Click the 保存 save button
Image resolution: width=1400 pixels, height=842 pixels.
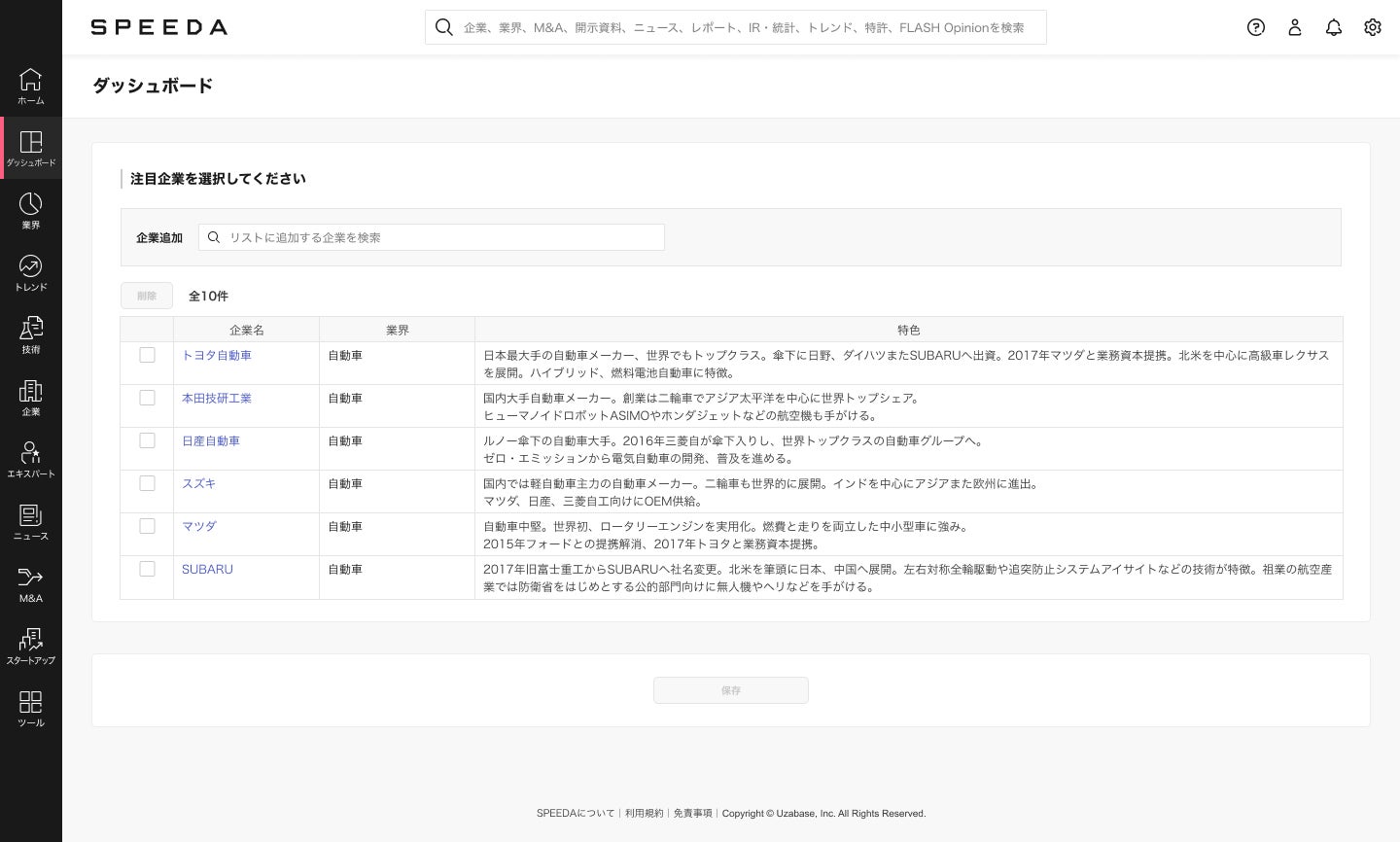pyautogui.click(x=731, y=690)
